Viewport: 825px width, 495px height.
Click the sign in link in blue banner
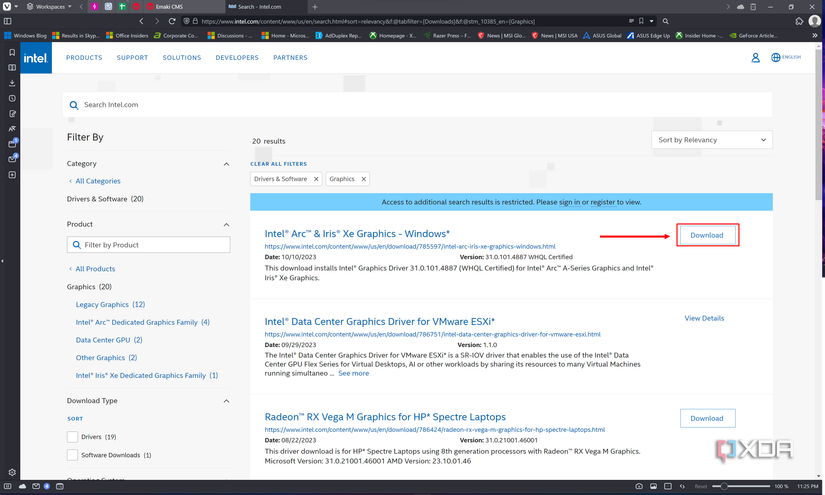pos(569,202)
